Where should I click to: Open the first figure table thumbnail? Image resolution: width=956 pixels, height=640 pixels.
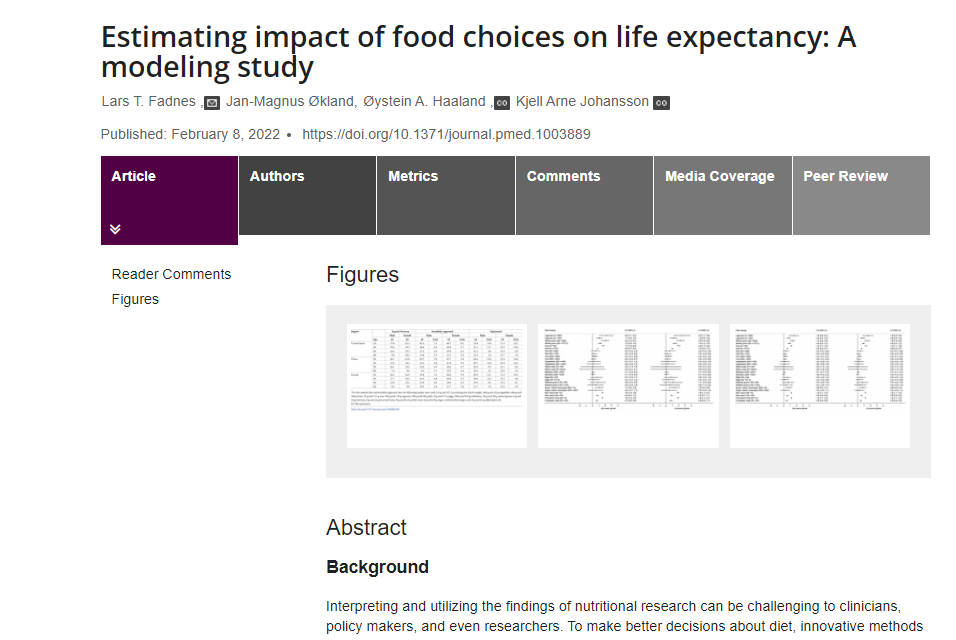pos(437,386)
